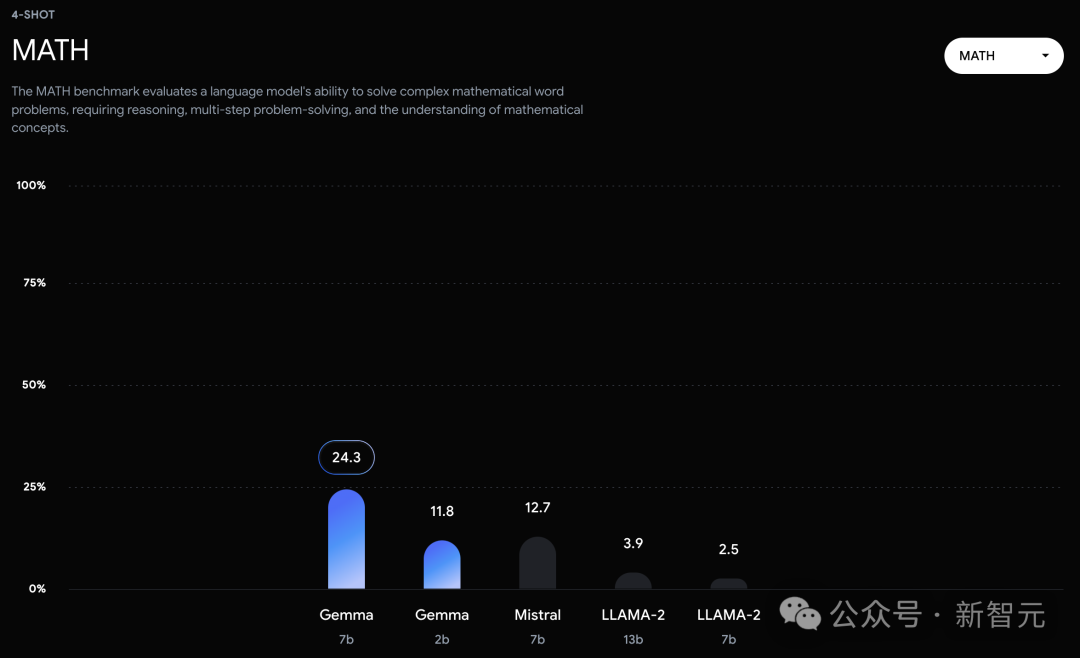This screenshot has height=658, width=1080.
Task: Click the large MATH chart heading
Action: (x=50, y=50)
